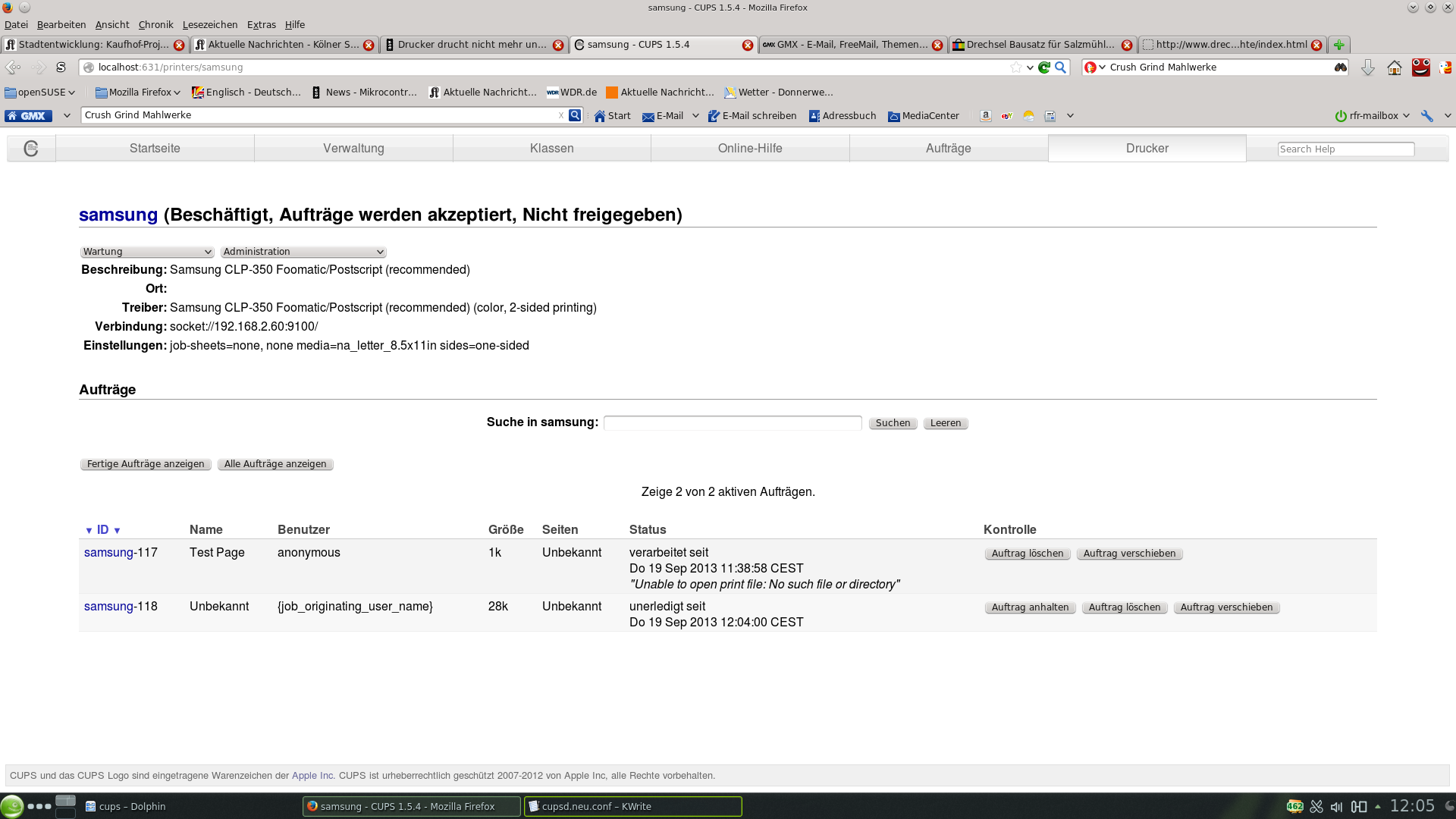Open the Online-Hilfe tab

pyautogui.click(x=750, y=149)
